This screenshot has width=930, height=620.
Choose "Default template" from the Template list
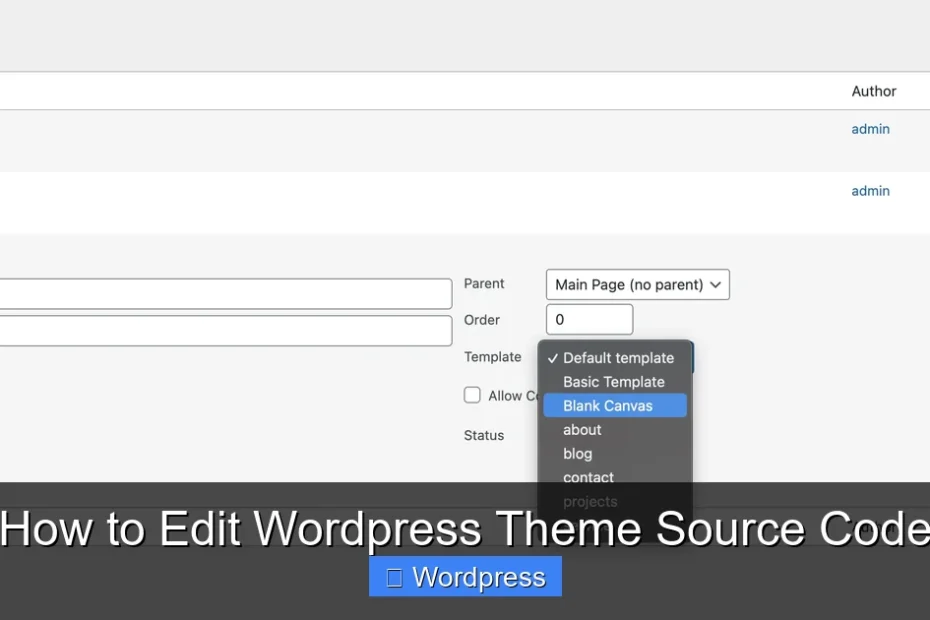(x=617, y=357)
